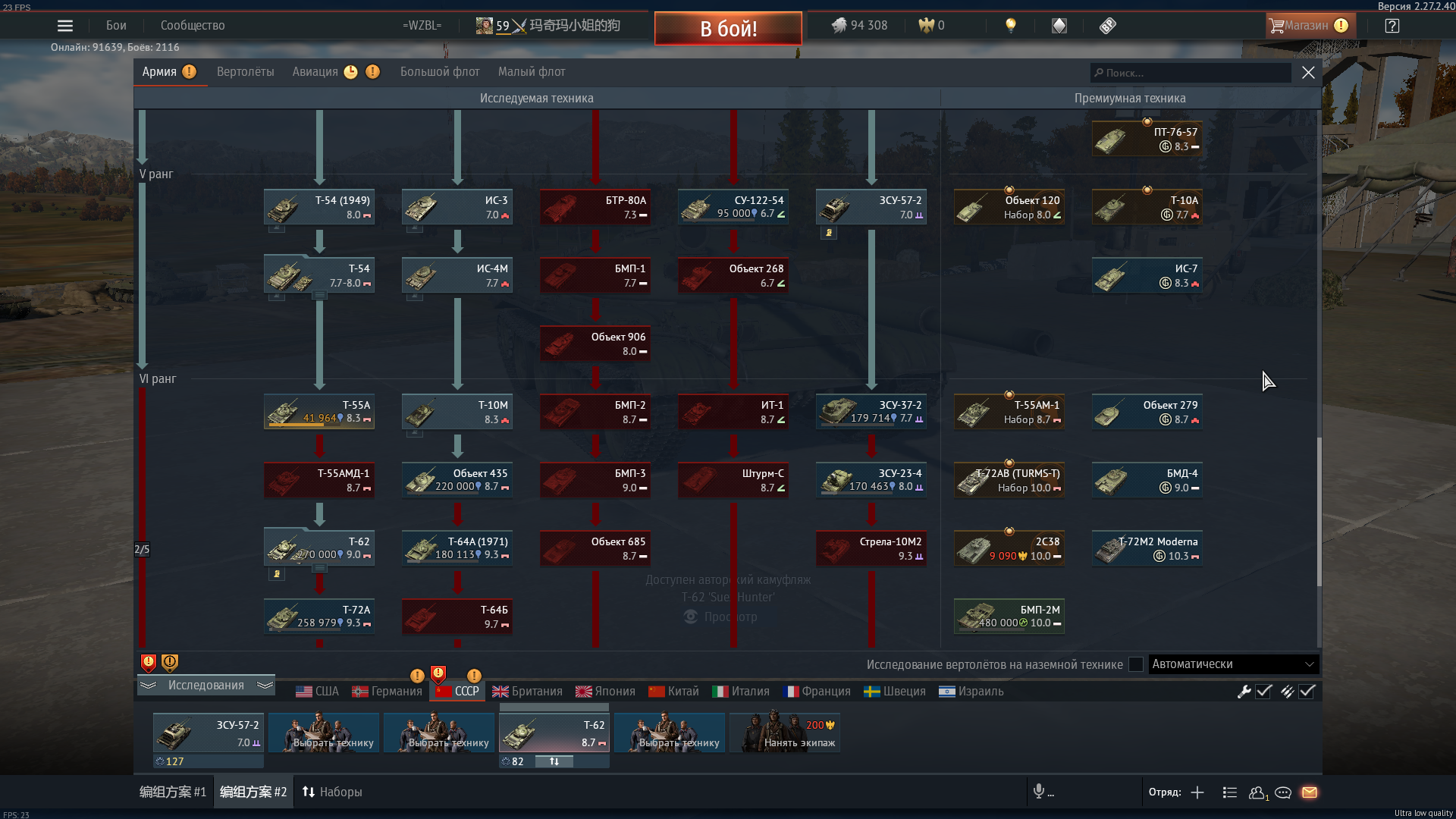1456x819 pixels.
Task: Open the Автоматически dropdown
Action: [x=1233, y=664]
